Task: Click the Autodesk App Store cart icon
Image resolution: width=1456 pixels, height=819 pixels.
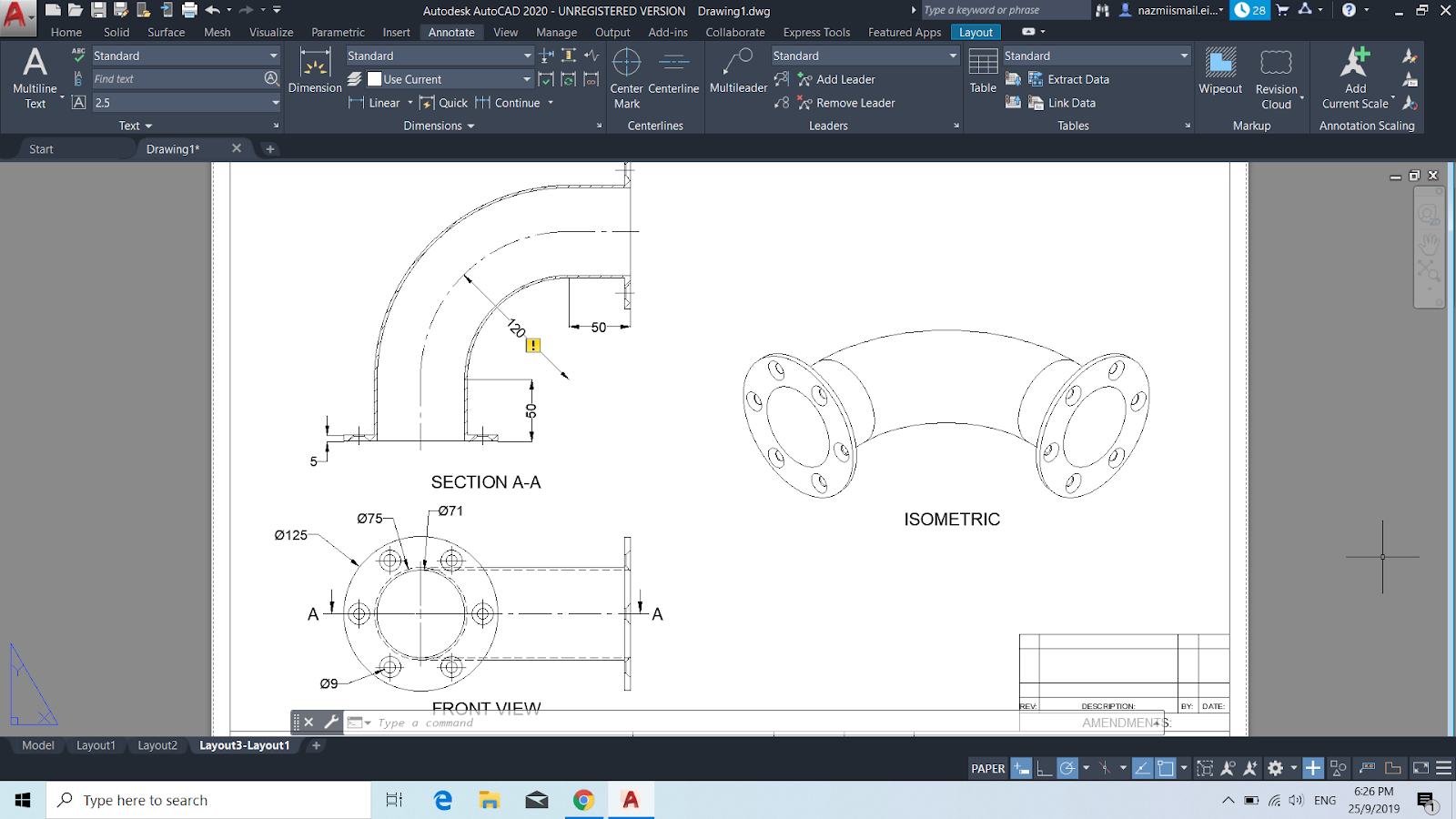Action: point(1283,10)
